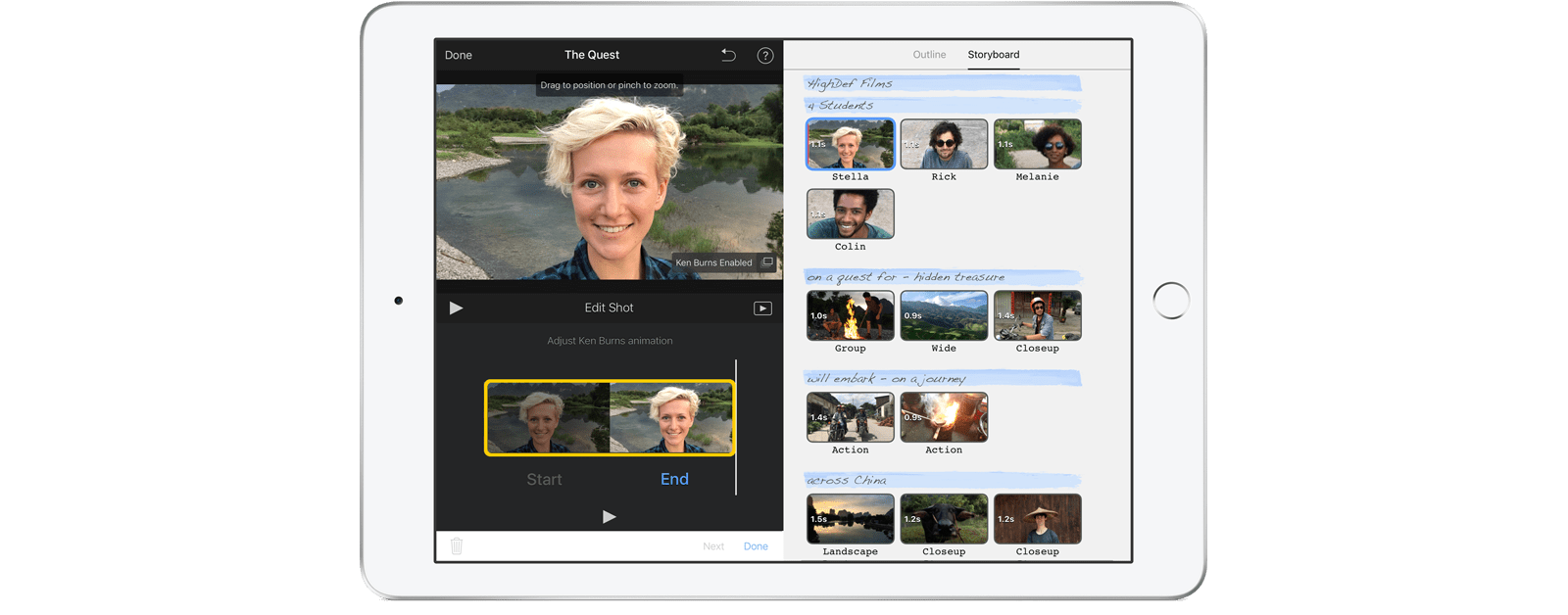Edit the 'on a quest for hidden treasure' text
Screen dimensions: 1568x615
(x=943, y=277)
